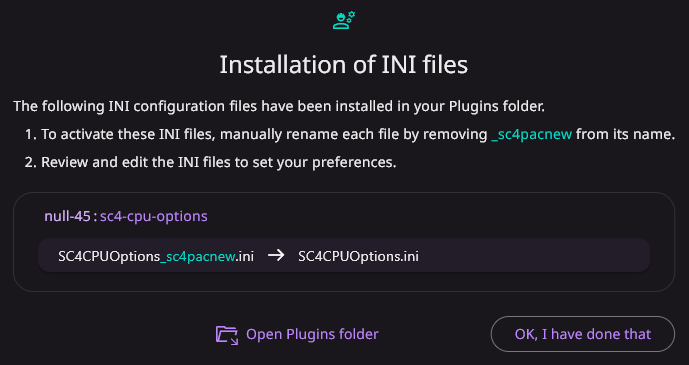Select SC4CPUOptions at start of source filename
The width and height of the screenshot is (689, 365).
pyautogui.click(x=109, y=256)
